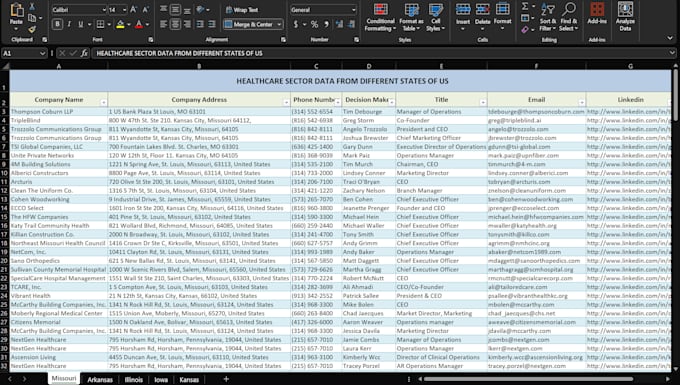Switch to the Illinois sheet tab

click(134, 379)
